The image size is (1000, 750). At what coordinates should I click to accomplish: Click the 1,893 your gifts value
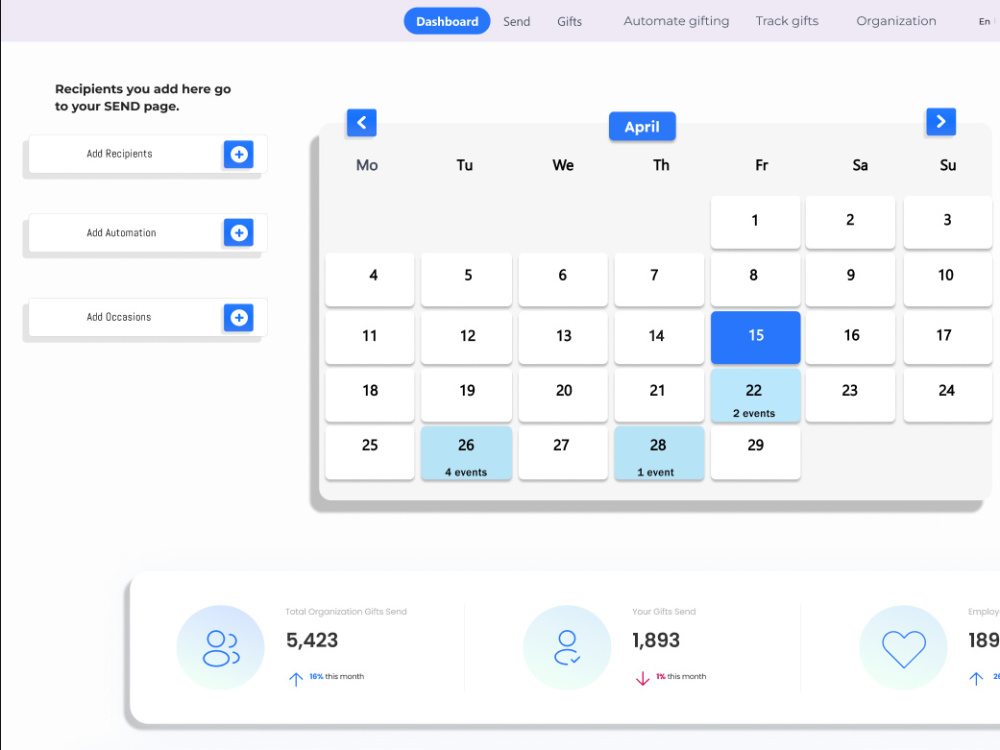pyautogui.click(x=656, y=640)
